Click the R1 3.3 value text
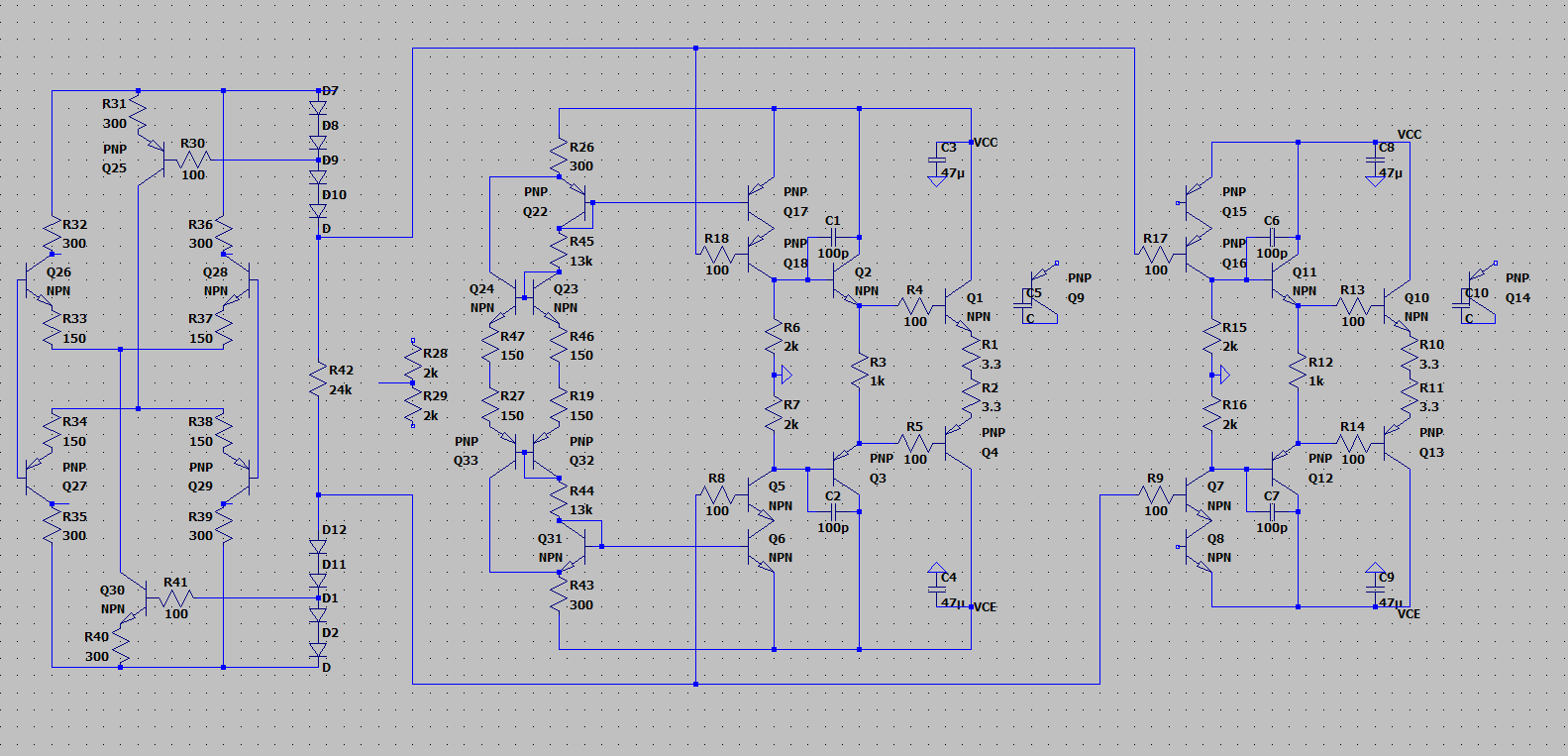Viewport: 1568px width, 756px height. pos(991,364)
